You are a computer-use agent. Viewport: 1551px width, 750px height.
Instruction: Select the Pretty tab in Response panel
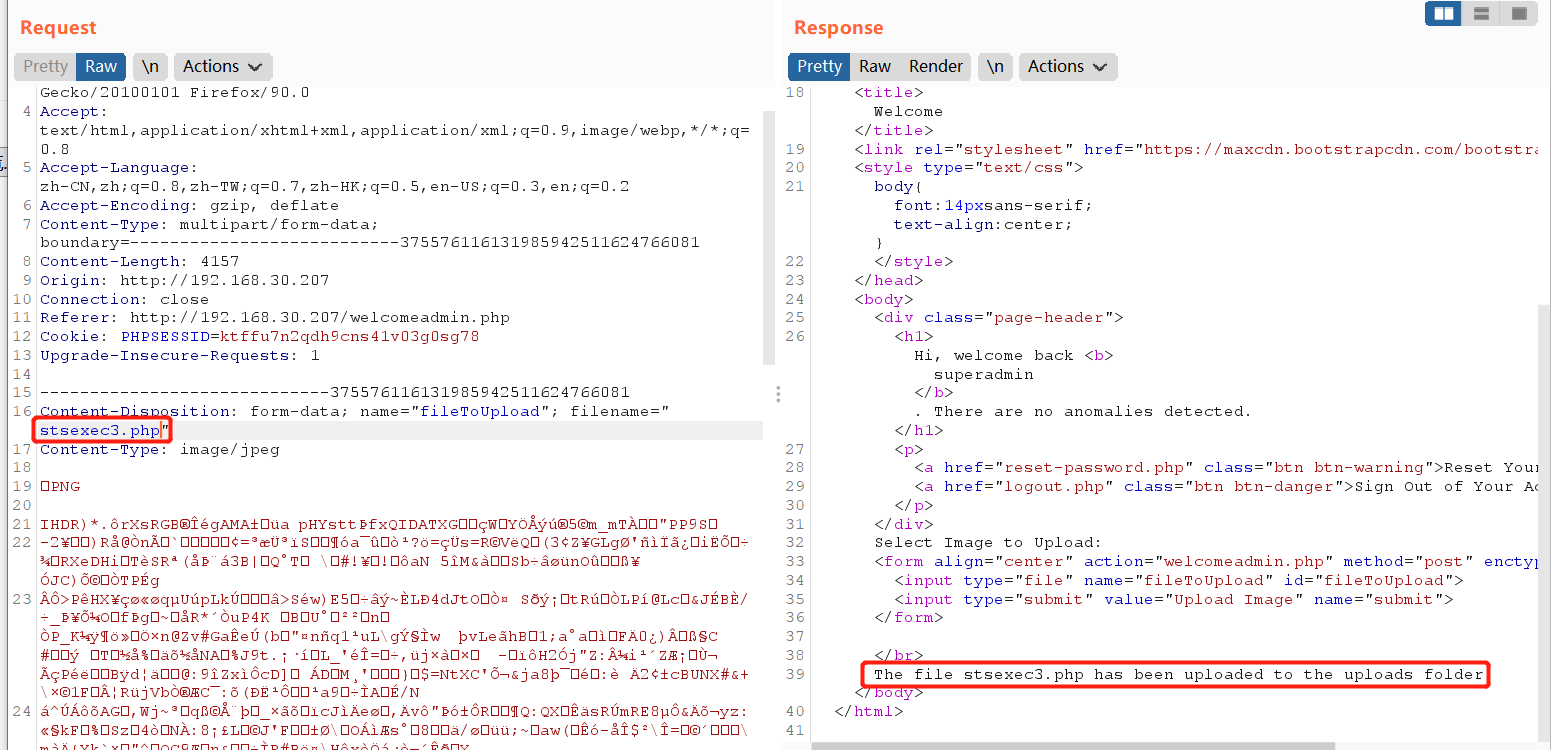click(820, 66)
